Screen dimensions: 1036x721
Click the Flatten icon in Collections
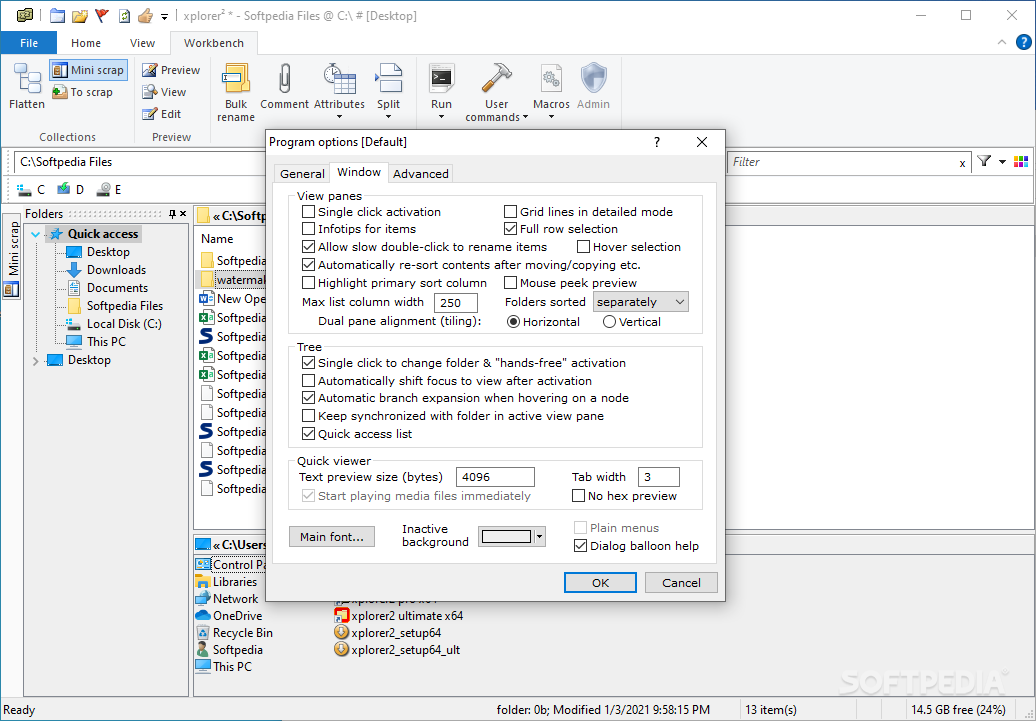coord(27,78)
